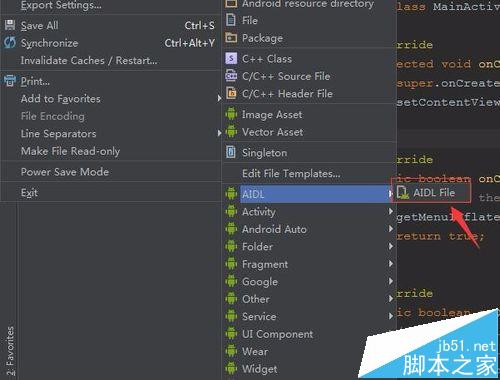Expand the Fragment submenu arrow
Viewport: 500px width, 380px height.
pos(391,264)
